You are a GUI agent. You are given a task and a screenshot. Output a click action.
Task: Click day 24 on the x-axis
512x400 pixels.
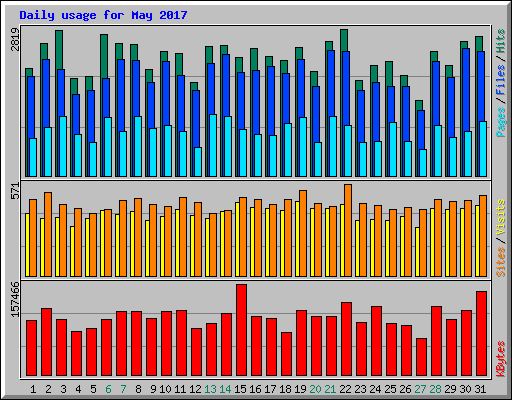tap(375, 389)
